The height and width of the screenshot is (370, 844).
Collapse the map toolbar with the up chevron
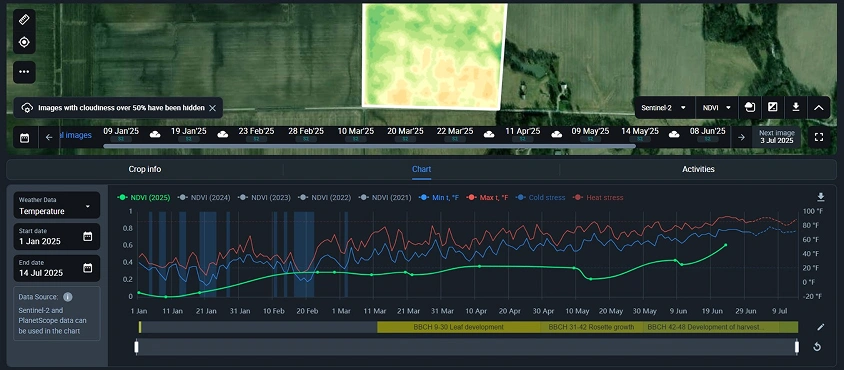(x=819, y=108)
